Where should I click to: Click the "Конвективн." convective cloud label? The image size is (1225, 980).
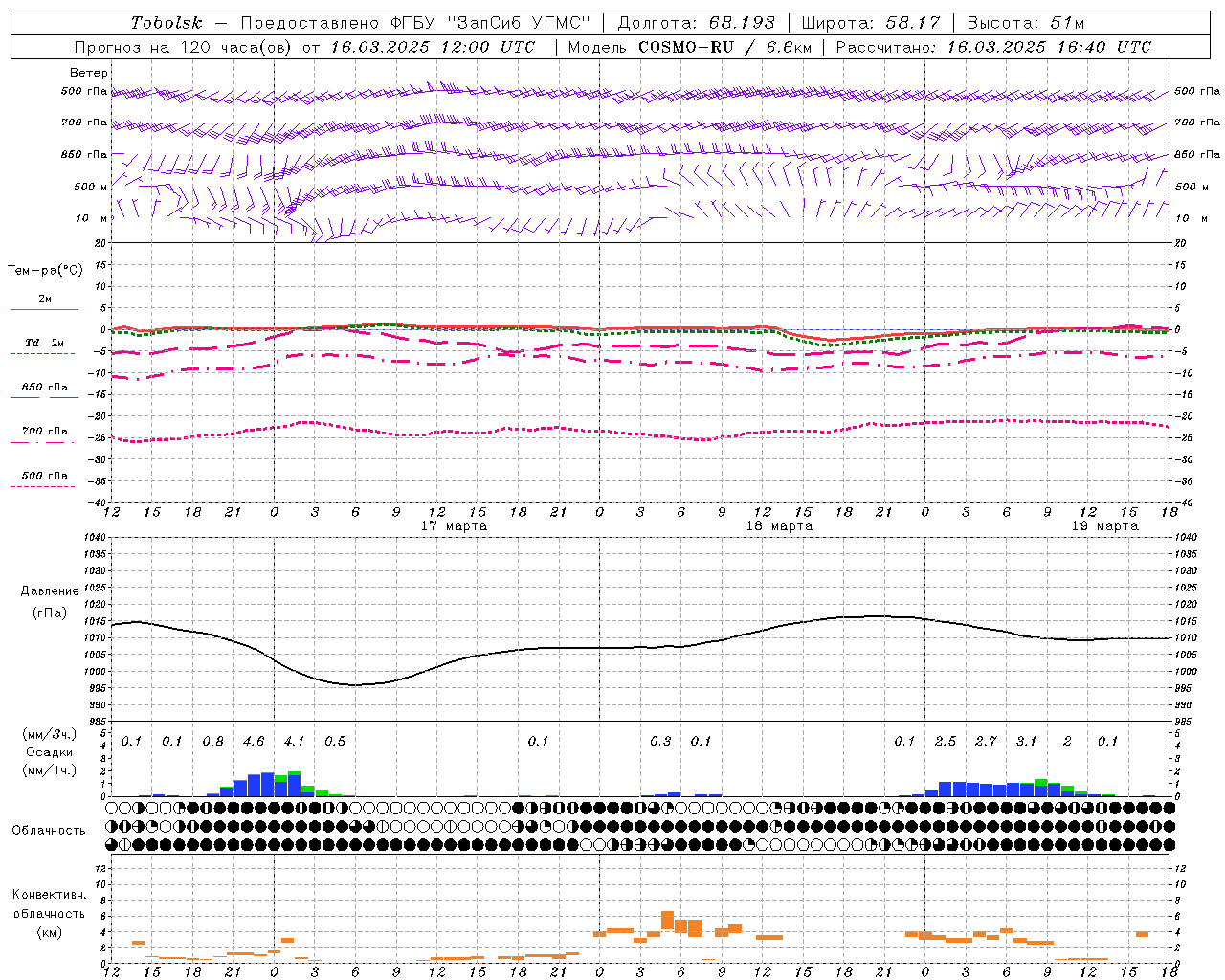(50, 895)
